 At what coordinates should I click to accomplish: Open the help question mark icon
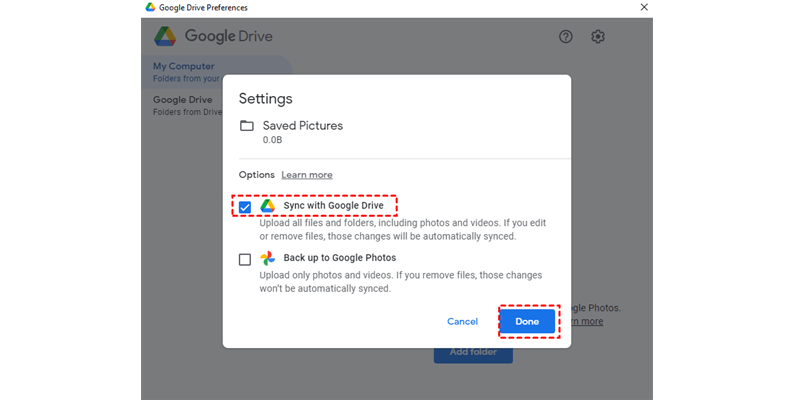(566, 37)
